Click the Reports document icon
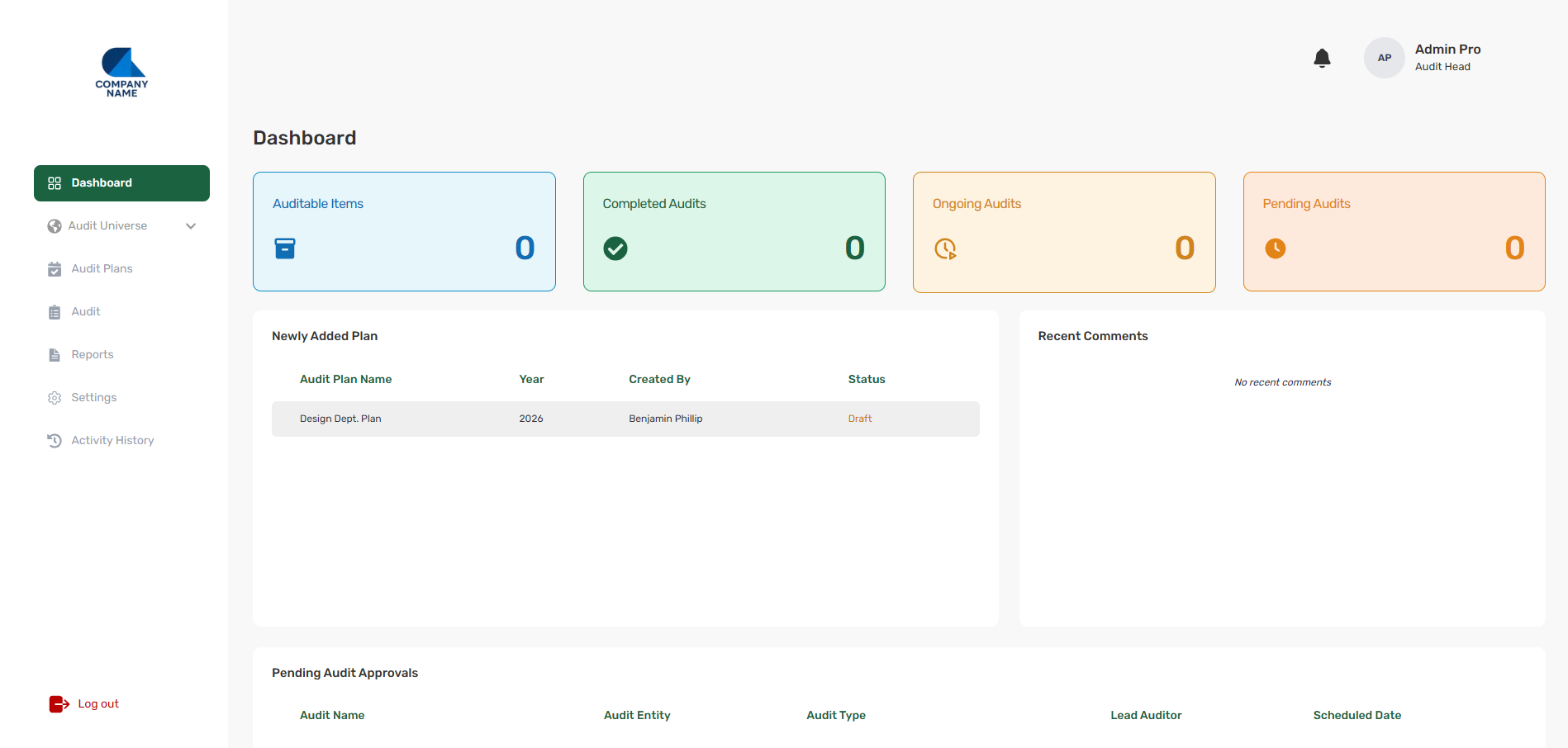This screenshot has width=1568, height=748. (x=55, y=355)
